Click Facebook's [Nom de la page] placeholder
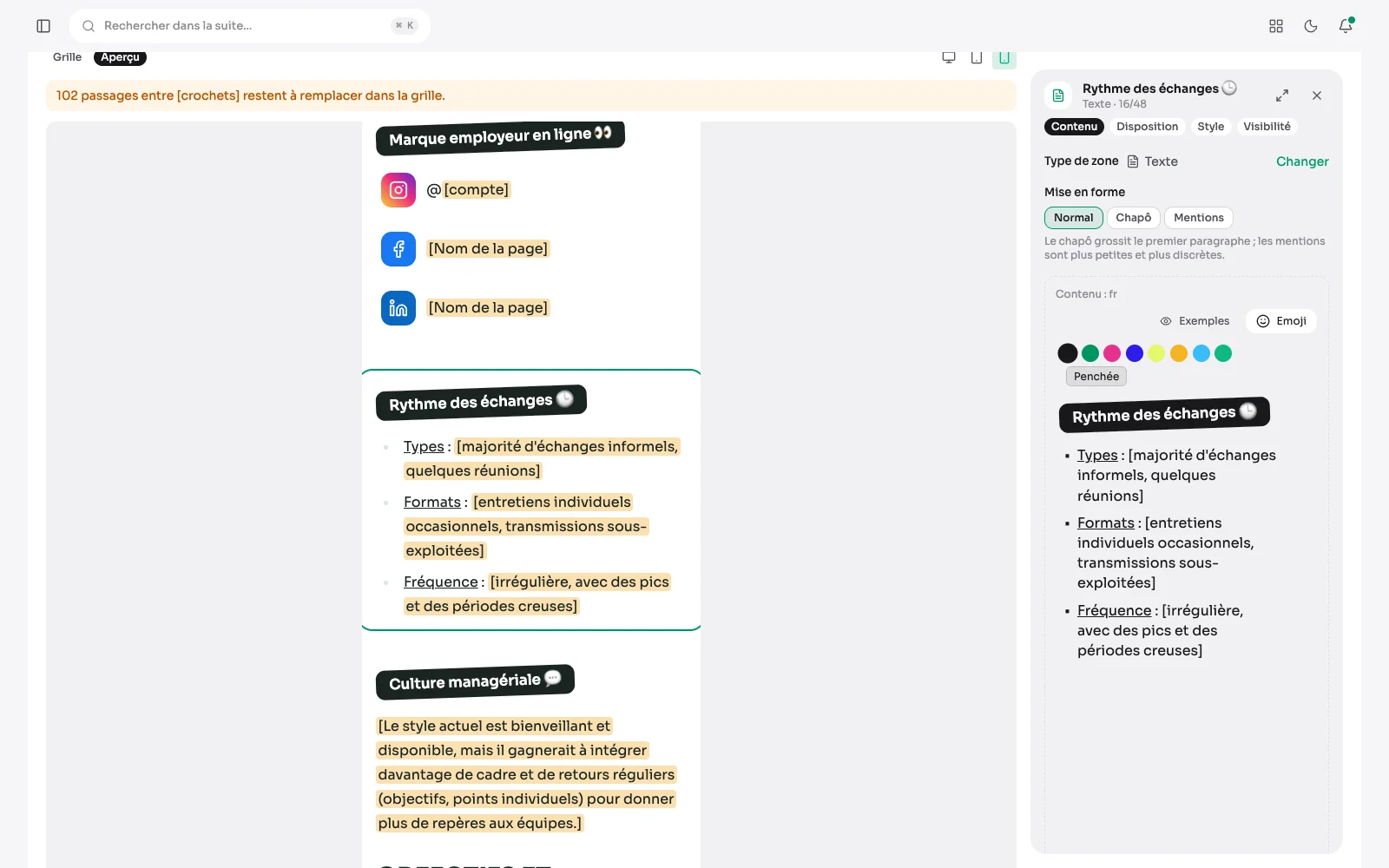Screen dimensions: 1389x868 (488, 249)
